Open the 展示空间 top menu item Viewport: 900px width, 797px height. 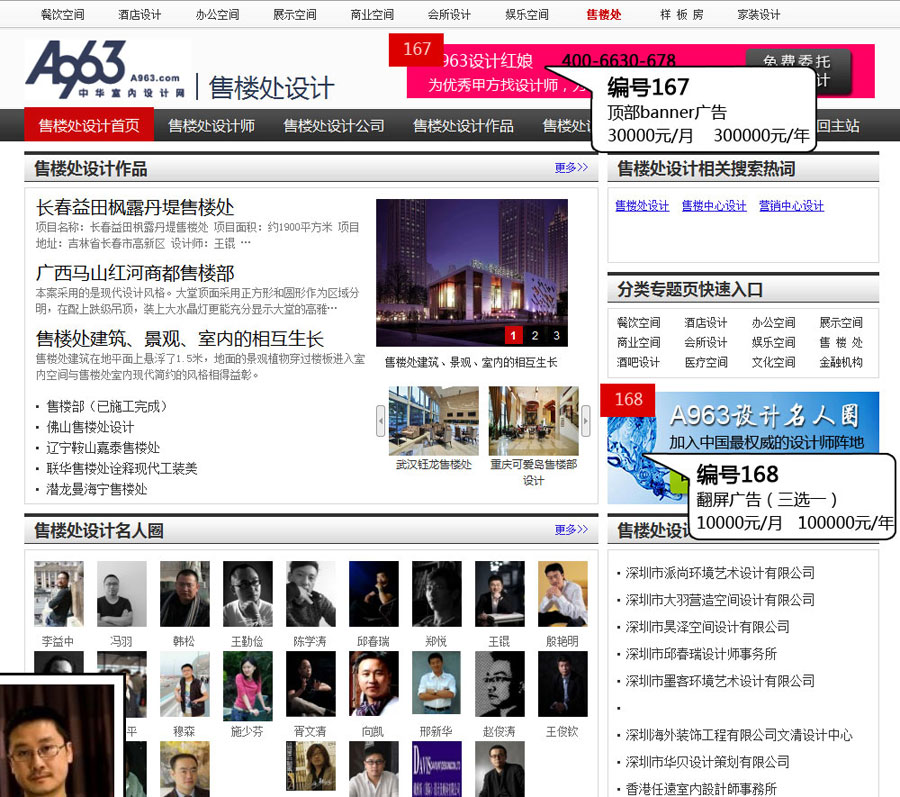(x=294, y=14)
